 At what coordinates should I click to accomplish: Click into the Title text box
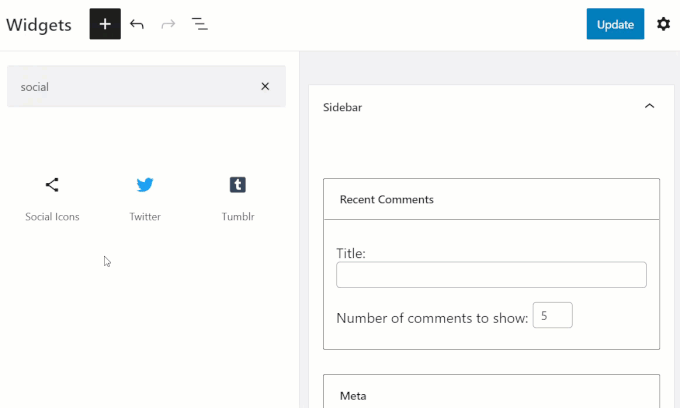tap(491, 274)
